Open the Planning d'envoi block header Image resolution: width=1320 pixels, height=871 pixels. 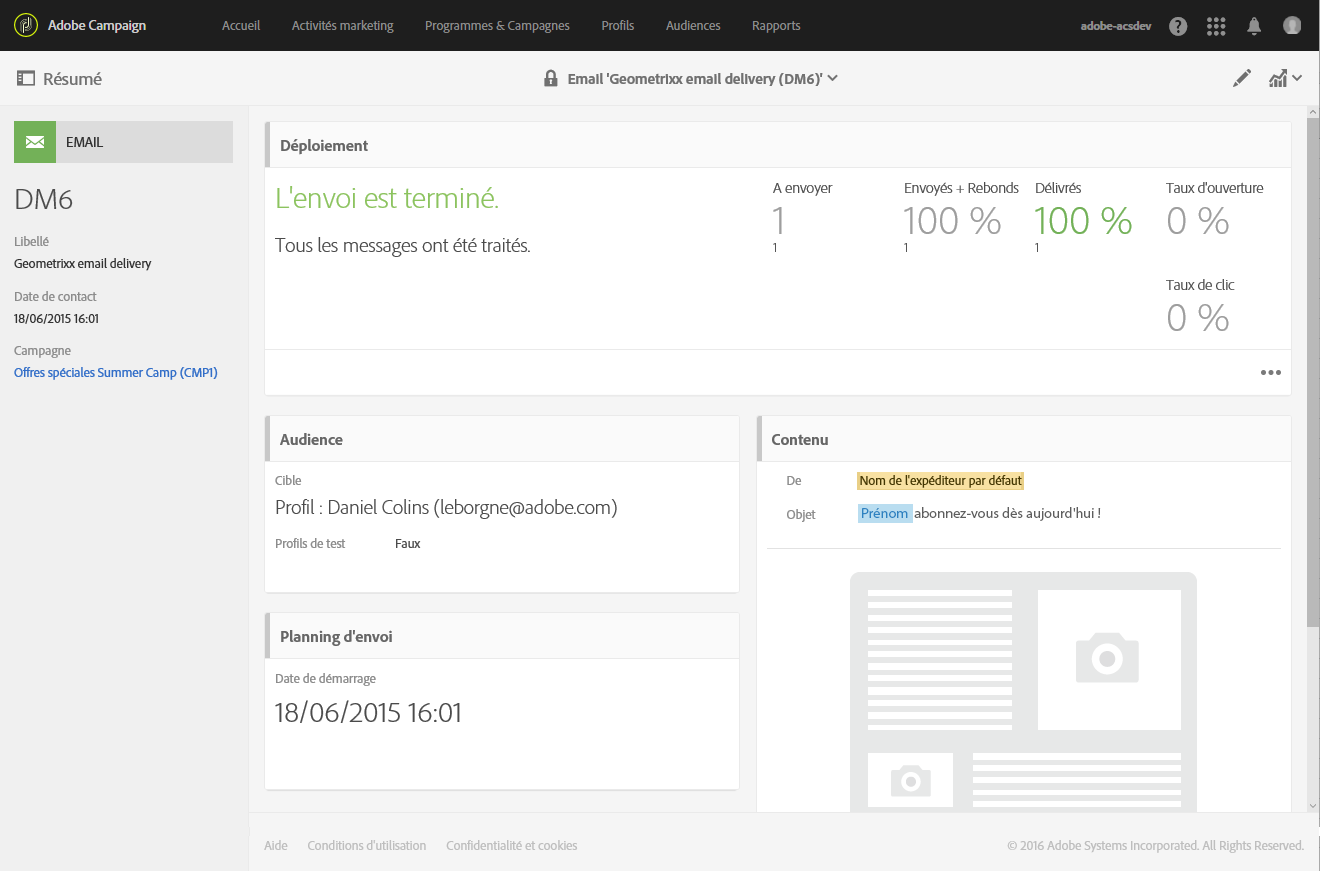[x=502, y=636]
